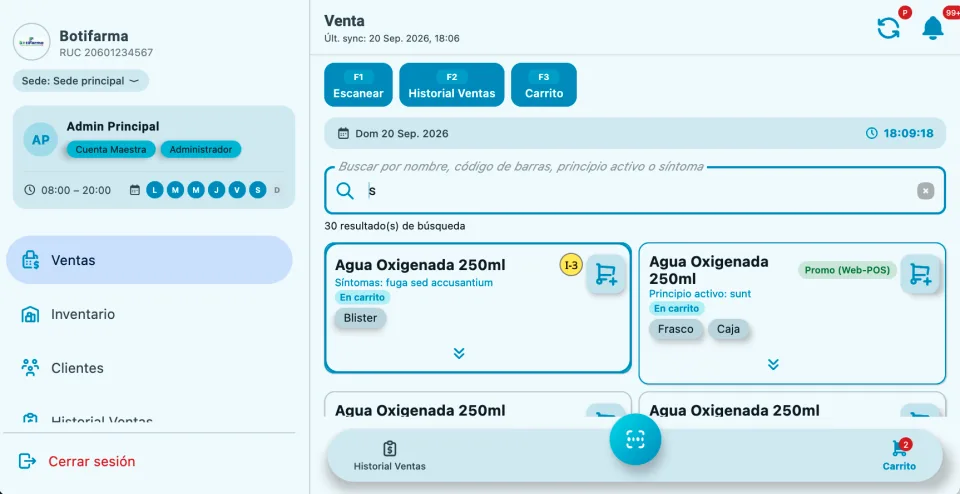
Task: Focus the product search input field
Action: click(635, 191)
